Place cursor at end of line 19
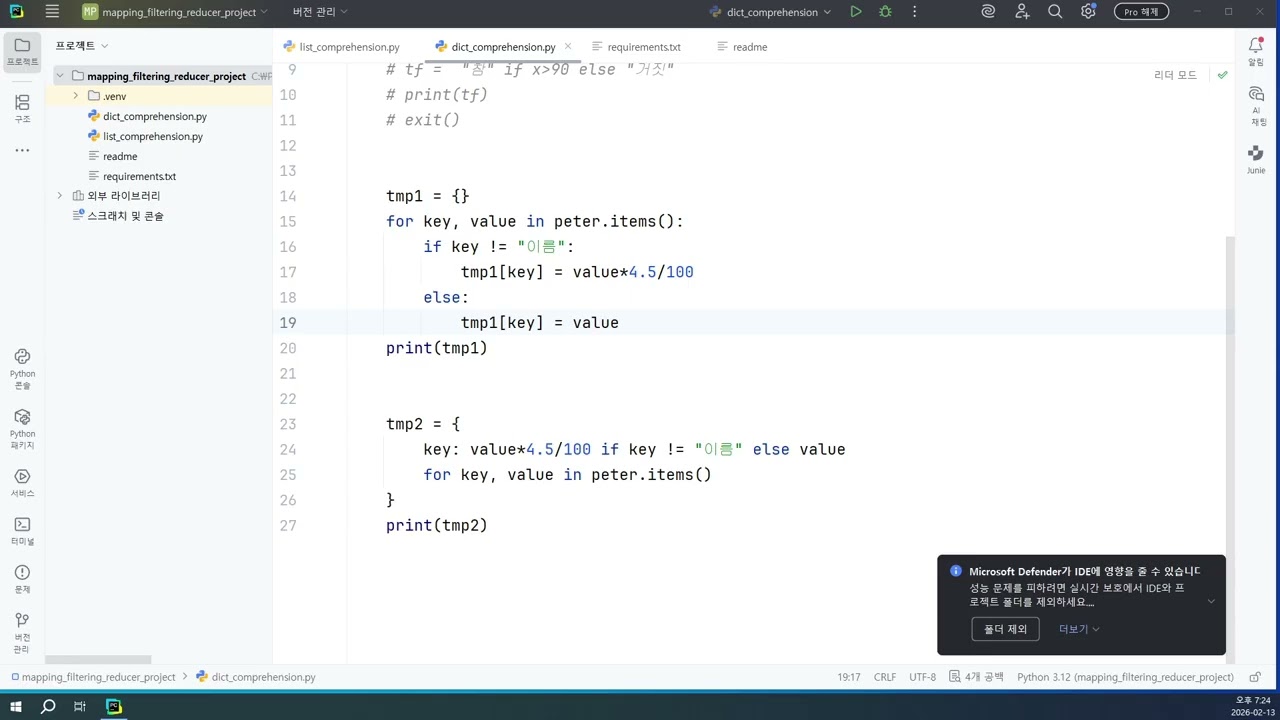Screen dimensions: 1280x720 tap(620, 323)
